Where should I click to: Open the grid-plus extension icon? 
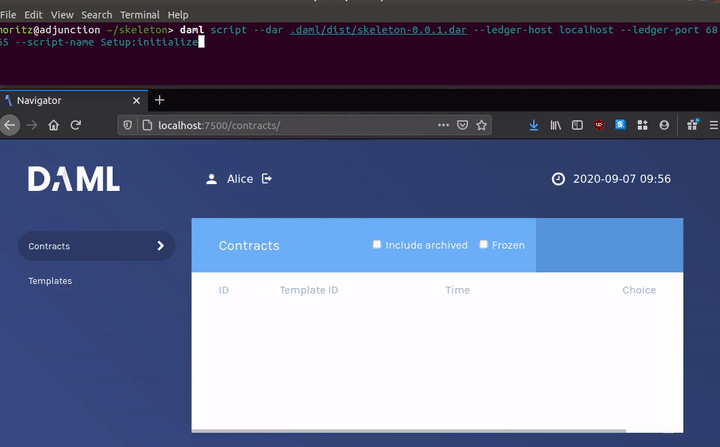click(642, 125)
